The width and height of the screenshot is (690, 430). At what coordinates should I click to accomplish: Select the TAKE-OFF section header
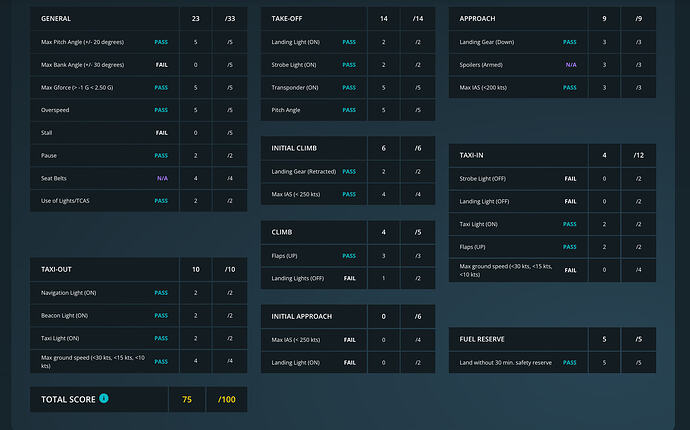coord(287,18)
